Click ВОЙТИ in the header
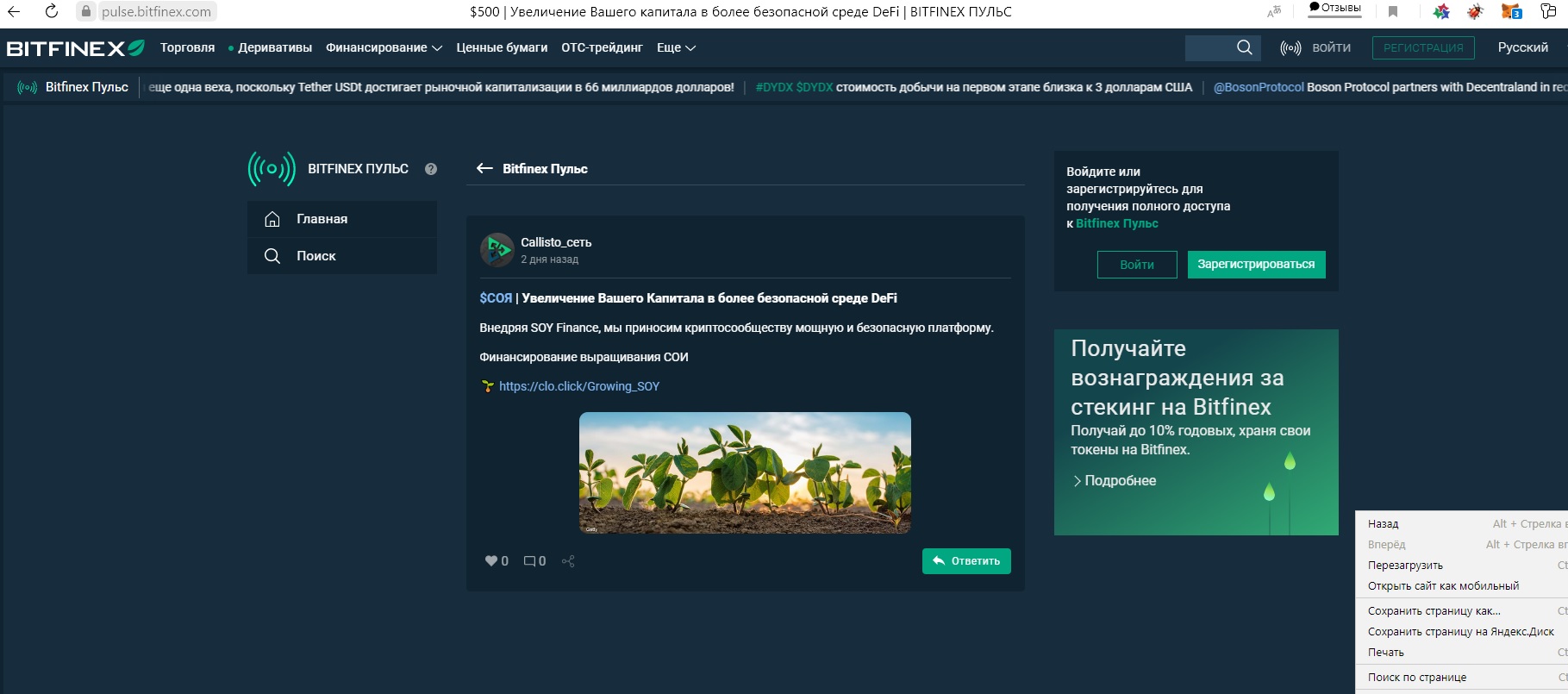This screenshot has height=694, width=1568. [1331, 47]
